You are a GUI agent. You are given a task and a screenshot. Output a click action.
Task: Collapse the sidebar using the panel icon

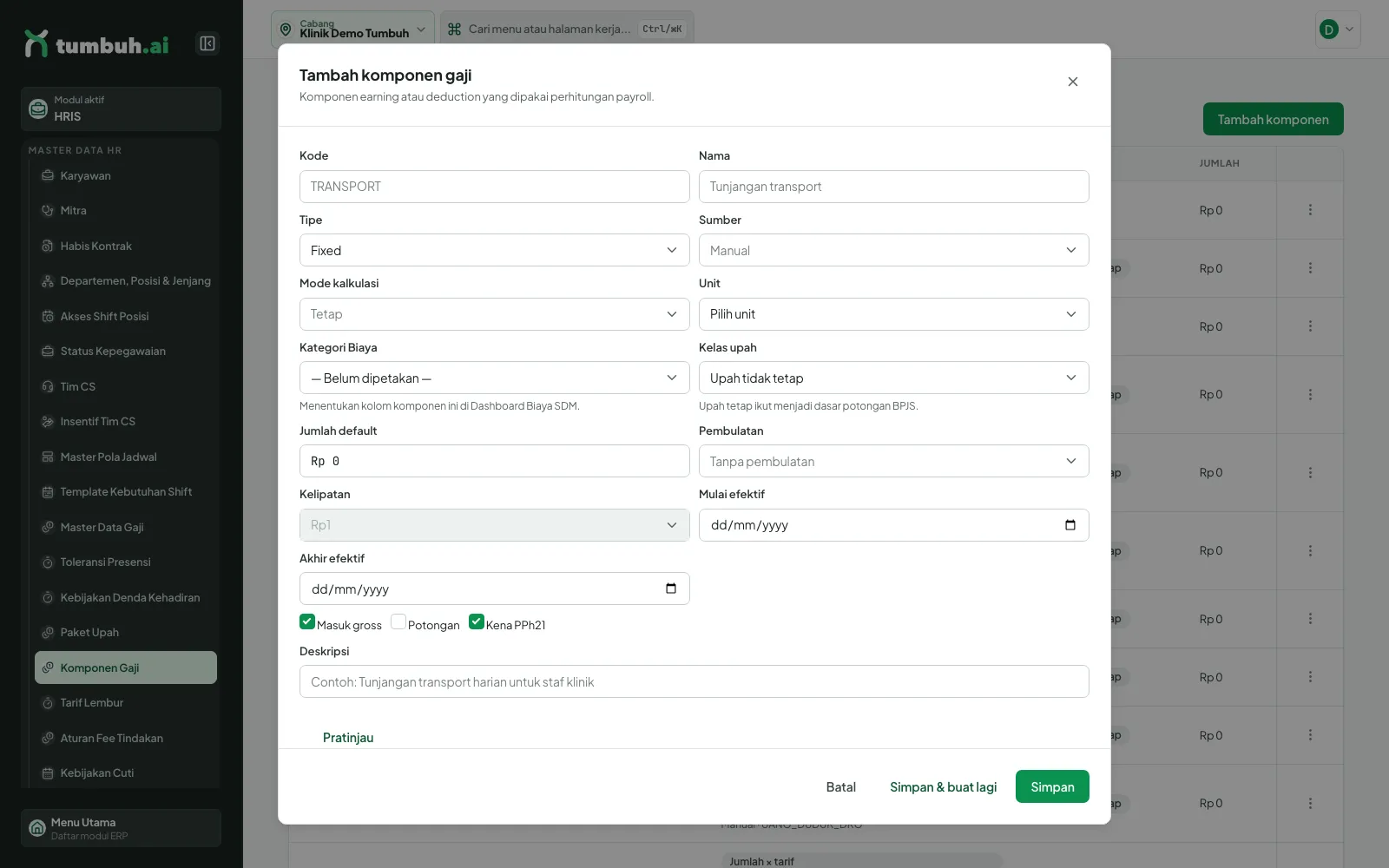(207, 43)
